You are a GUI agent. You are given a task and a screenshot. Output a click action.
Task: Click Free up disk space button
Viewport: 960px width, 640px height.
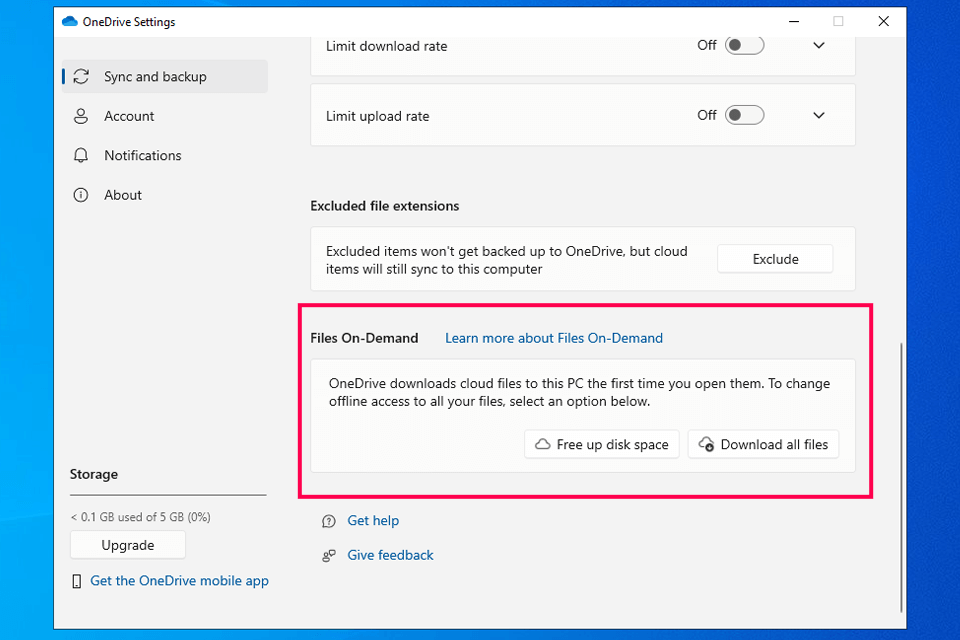(x=602, y=444)
